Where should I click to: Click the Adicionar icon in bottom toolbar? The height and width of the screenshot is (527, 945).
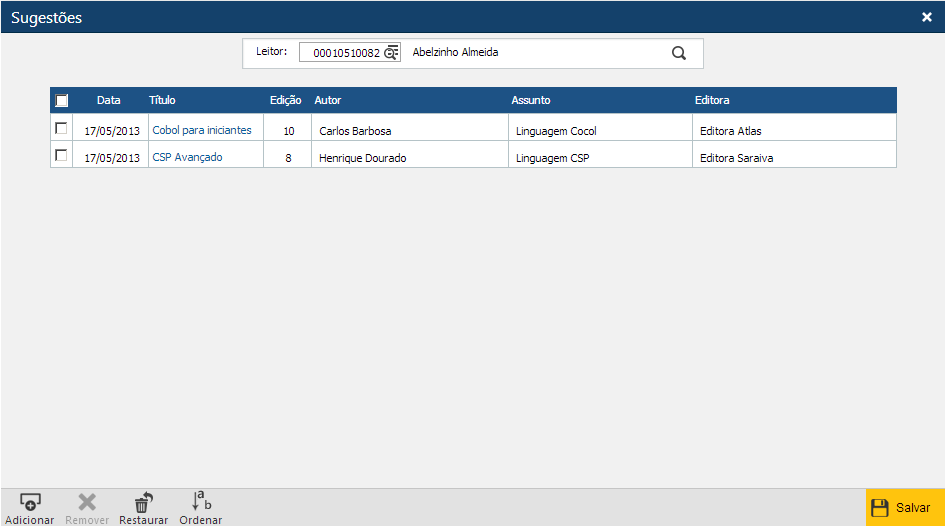point(29,502)
